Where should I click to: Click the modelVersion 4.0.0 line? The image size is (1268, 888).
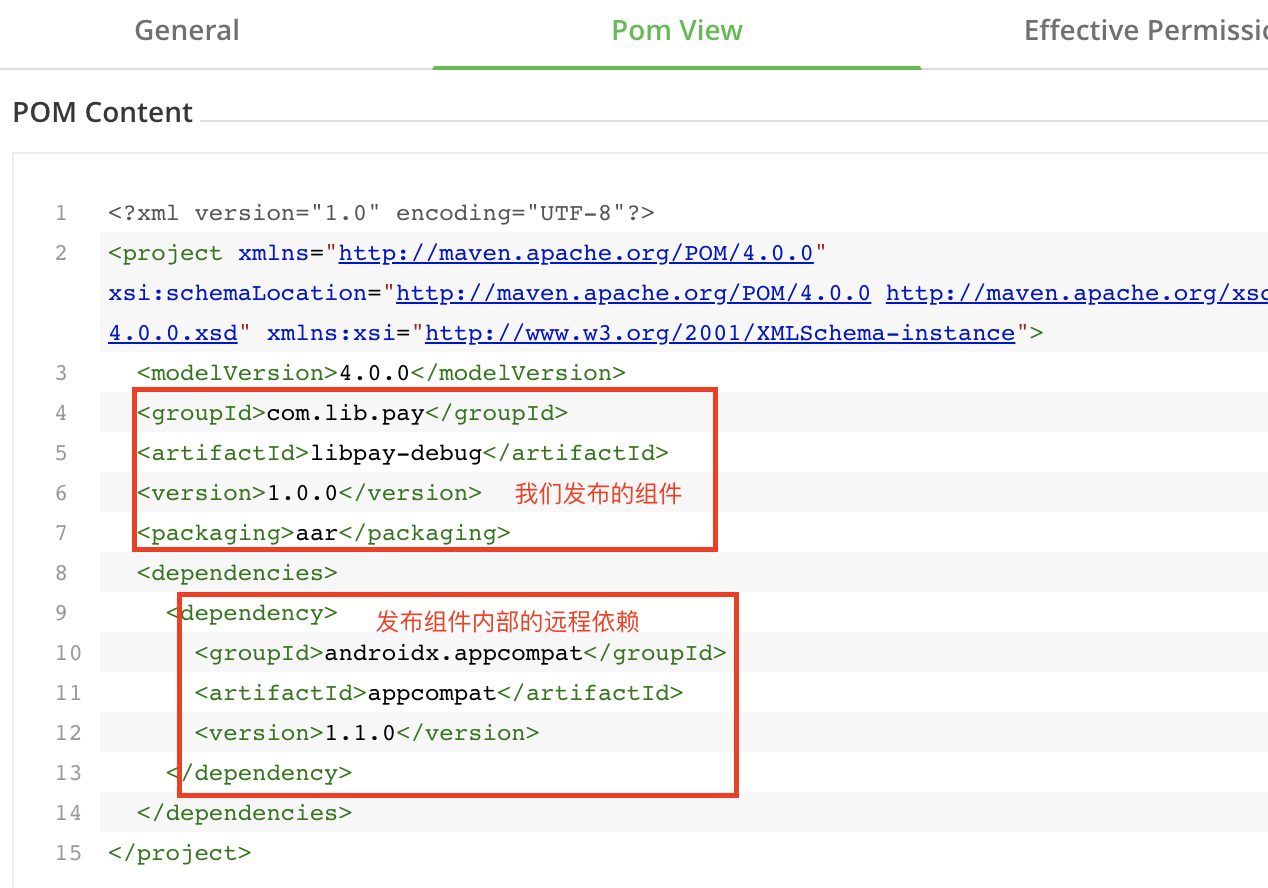(x=380, y=373)
